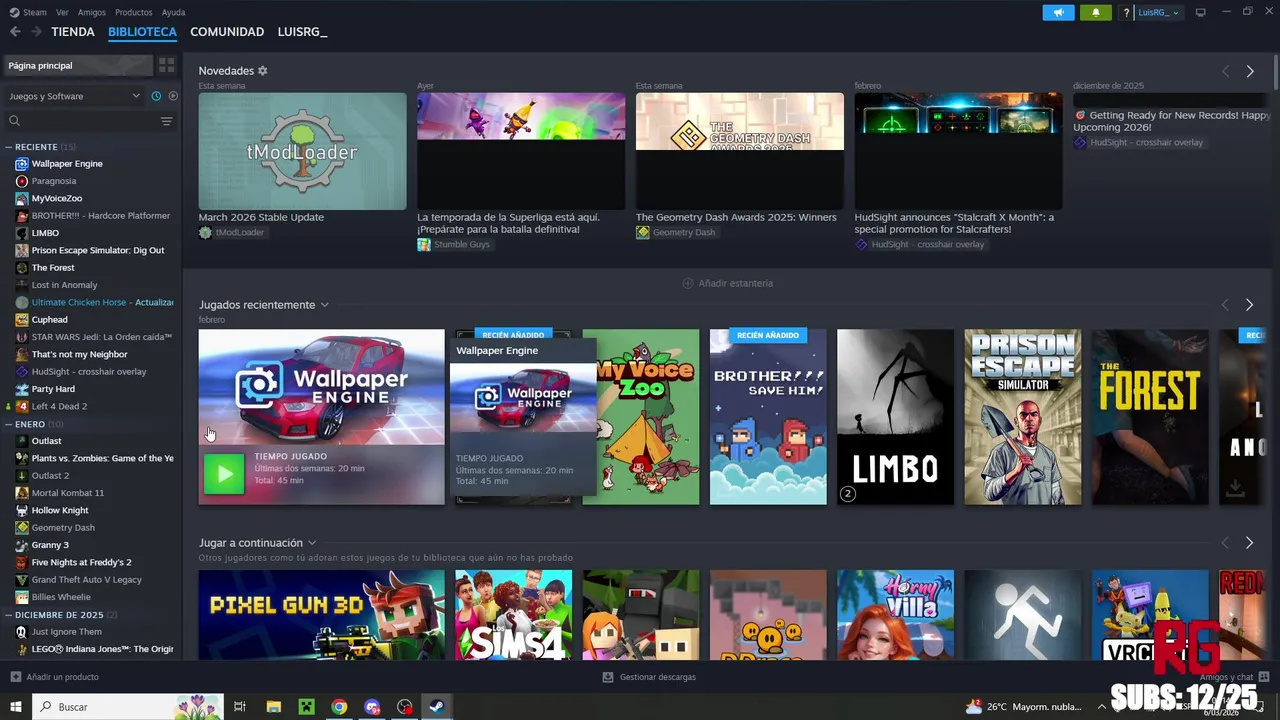Open Stumble Guys Superliga news

click(521, 151)
